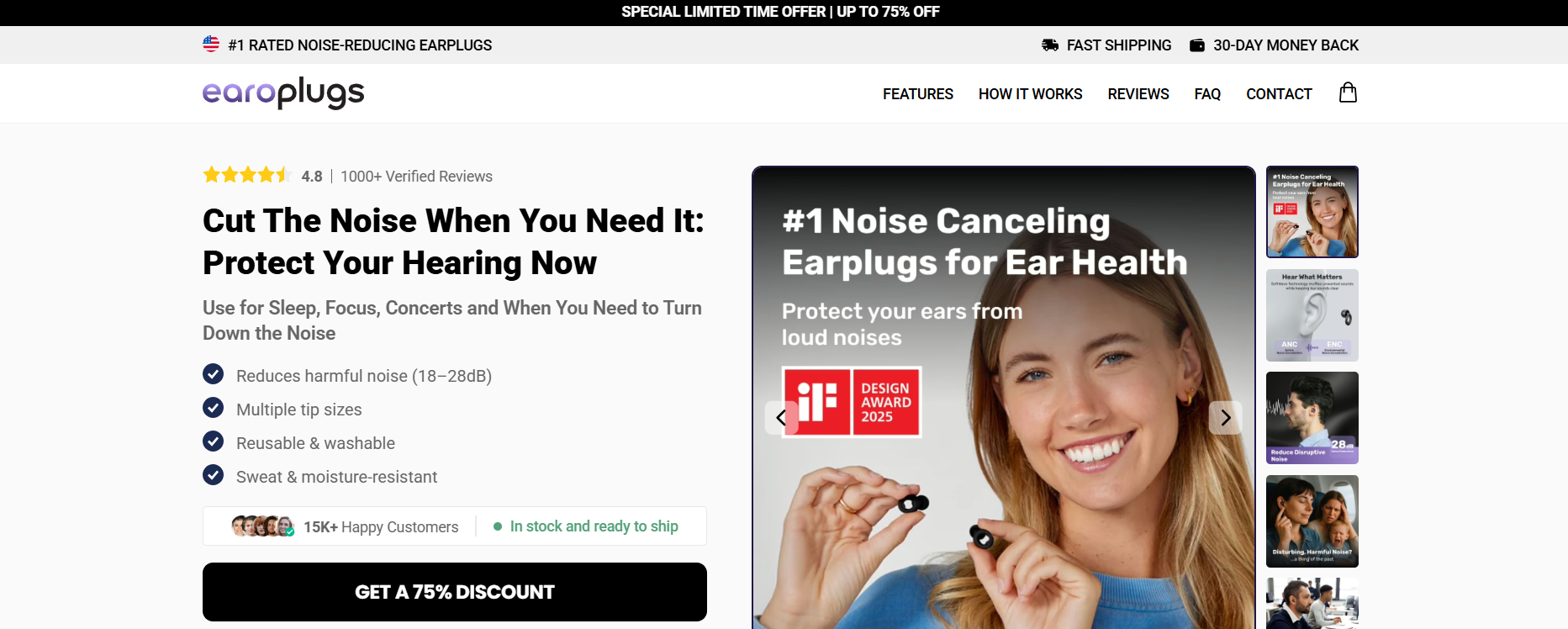The image size is (1568, 629).
Task: Click the iF Design Award 2025 badge
Action: point(852,402)
